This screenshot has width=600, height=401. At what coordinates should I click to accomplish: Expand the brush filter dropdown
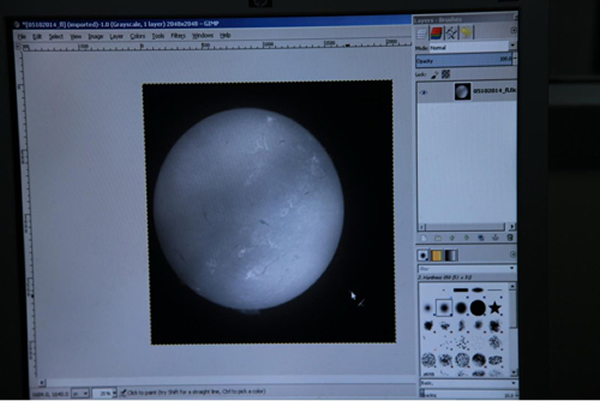[511, 269]
